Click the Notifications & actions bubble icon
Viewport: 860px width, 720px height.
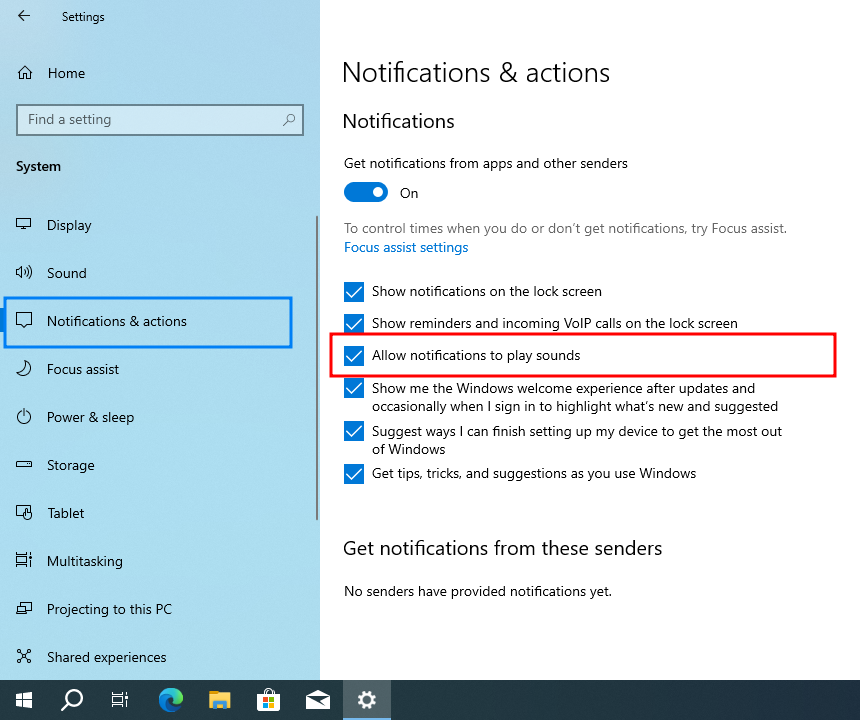point(24,320)
